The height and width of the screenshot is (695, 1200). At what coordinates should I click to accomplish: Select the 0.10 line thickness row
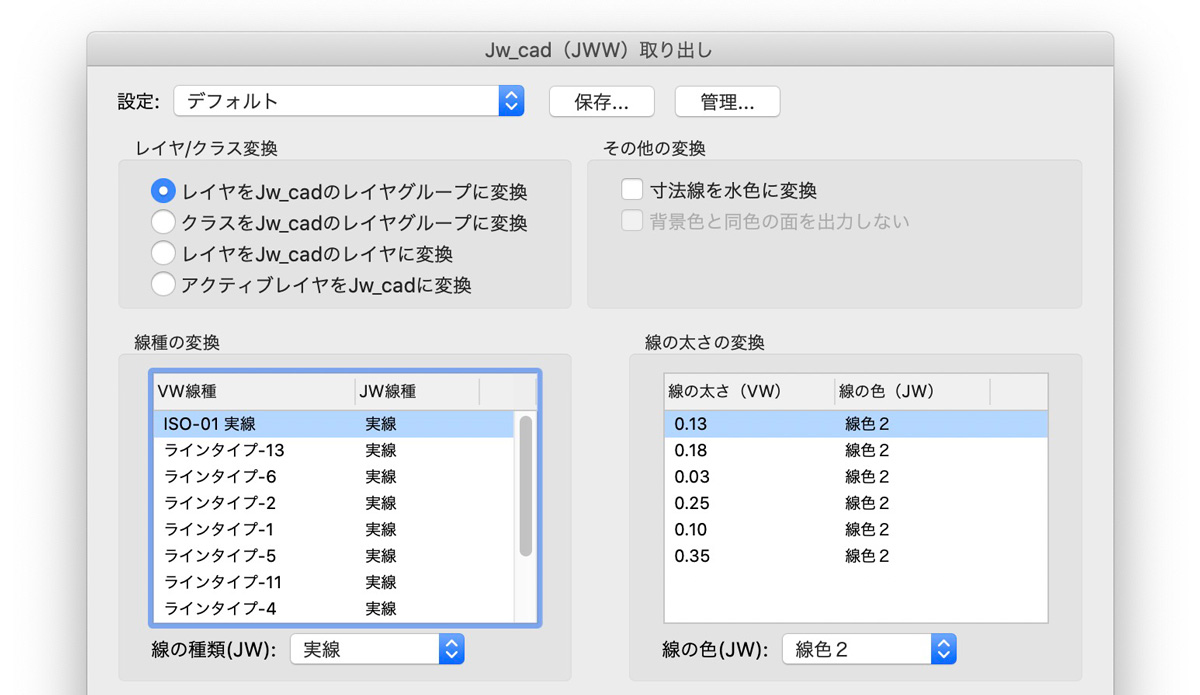coord(856,529)
